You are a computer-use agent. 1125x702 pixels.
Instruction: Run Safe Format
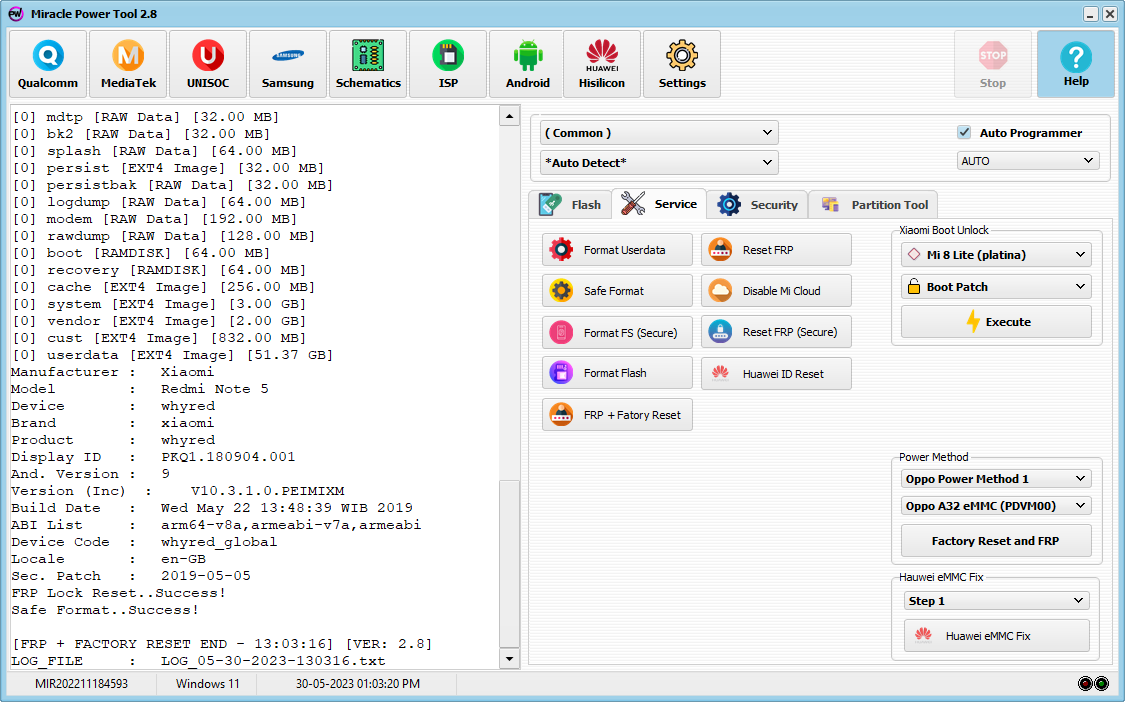(x=618, y=291)
